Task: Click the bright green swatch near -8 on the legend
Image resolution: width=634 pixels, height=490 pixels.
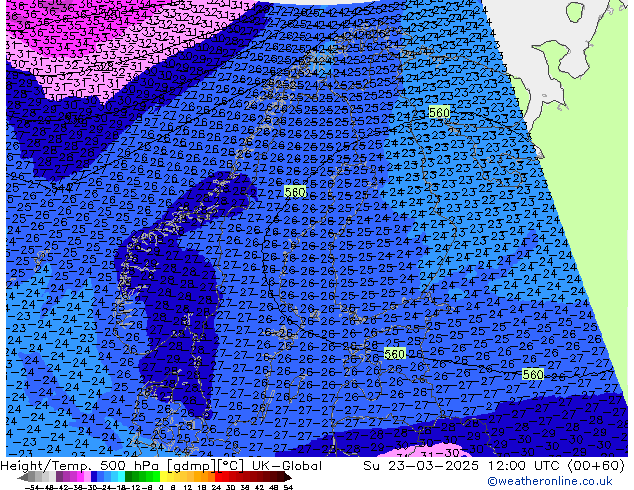Action: point(156,478)
